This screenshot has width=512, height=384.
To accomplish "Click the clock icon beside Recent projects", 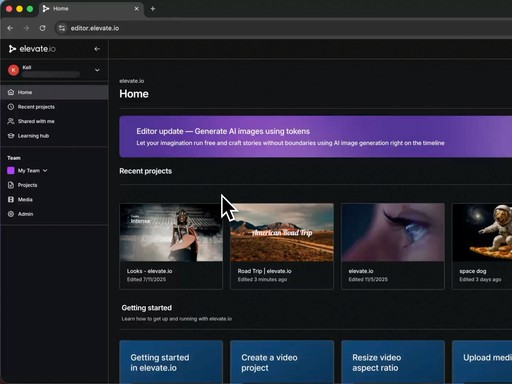I will click(x=11, y=107).
